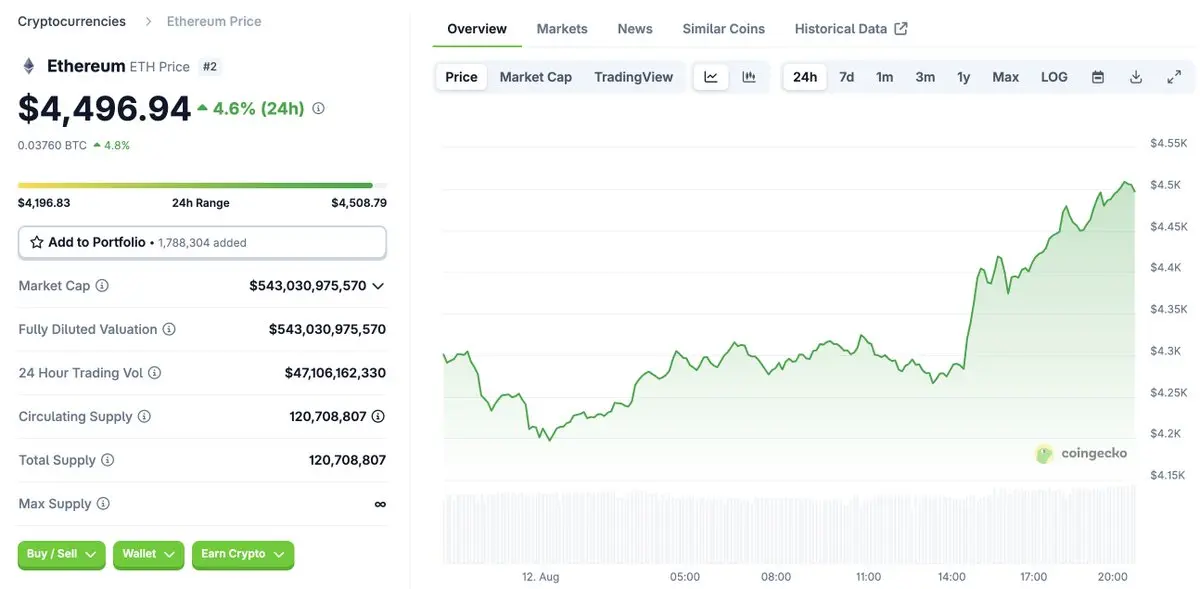Expand the Market Cap value chevron
The image size is (1200, 589).
click(378, 286)
